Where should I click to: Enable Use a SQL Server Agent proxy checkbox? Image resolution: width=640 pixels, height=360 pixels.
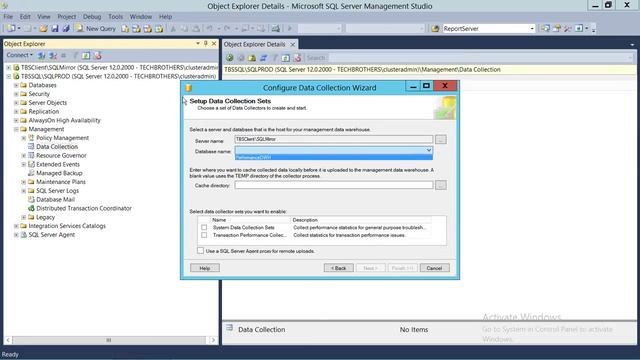click(x=200, y=251)
